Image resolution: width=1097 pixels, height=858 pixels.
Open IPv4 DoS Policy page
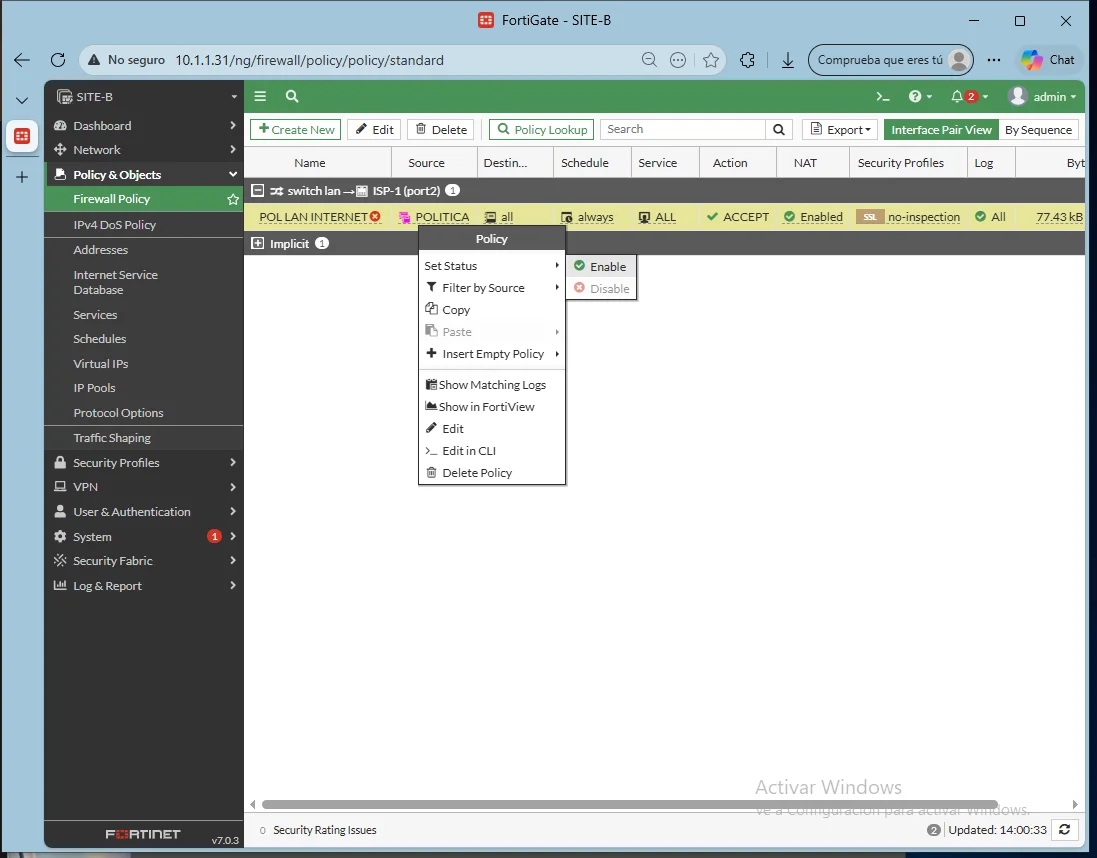[x=144, y=225]
